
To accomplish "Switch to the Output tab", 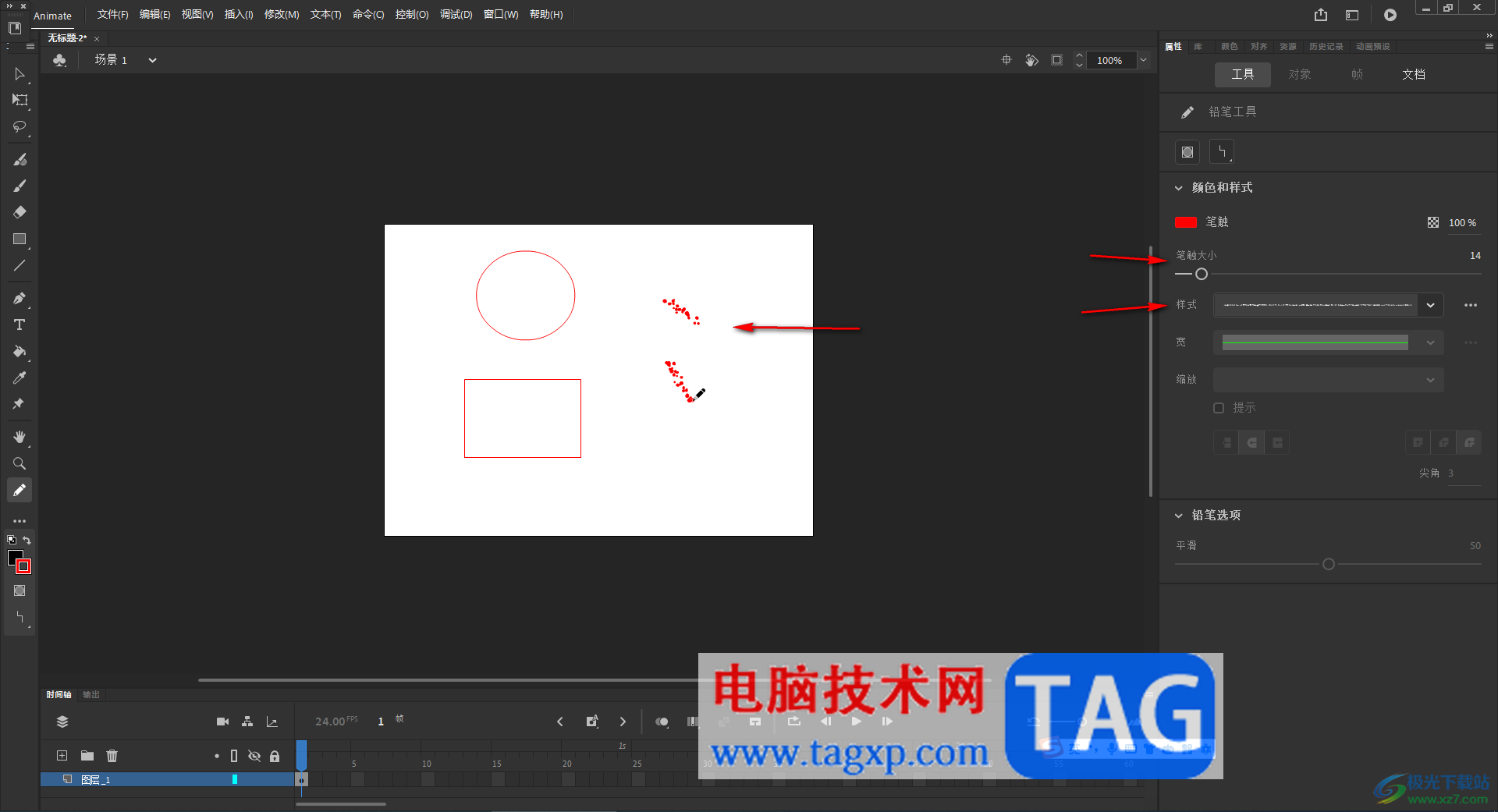I will [91, 694].
